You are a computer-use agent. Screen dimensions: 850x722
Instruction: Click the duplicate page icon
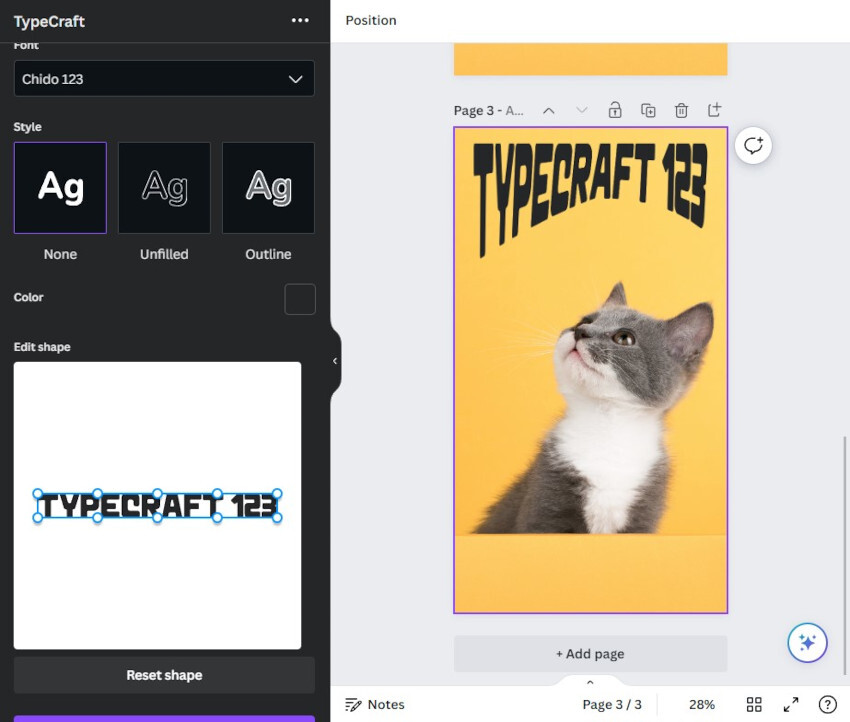(648, 110)
